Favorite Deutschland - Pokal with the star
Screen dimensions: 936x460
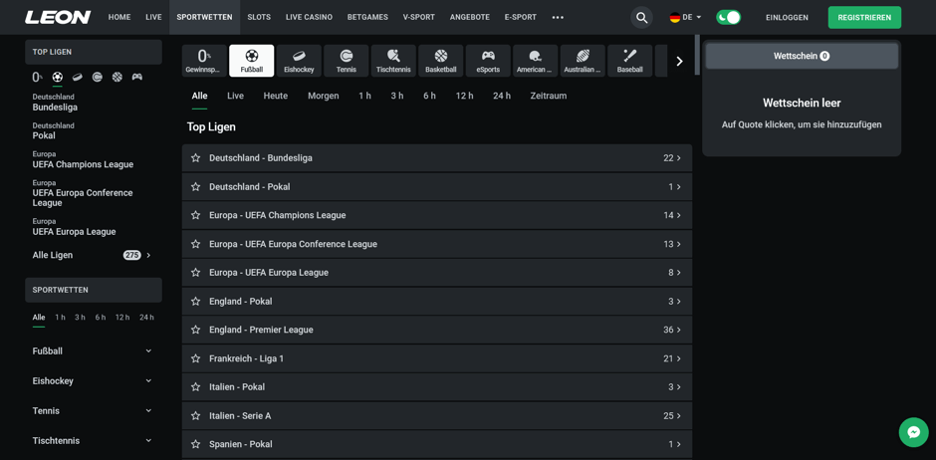pos(195,187)
